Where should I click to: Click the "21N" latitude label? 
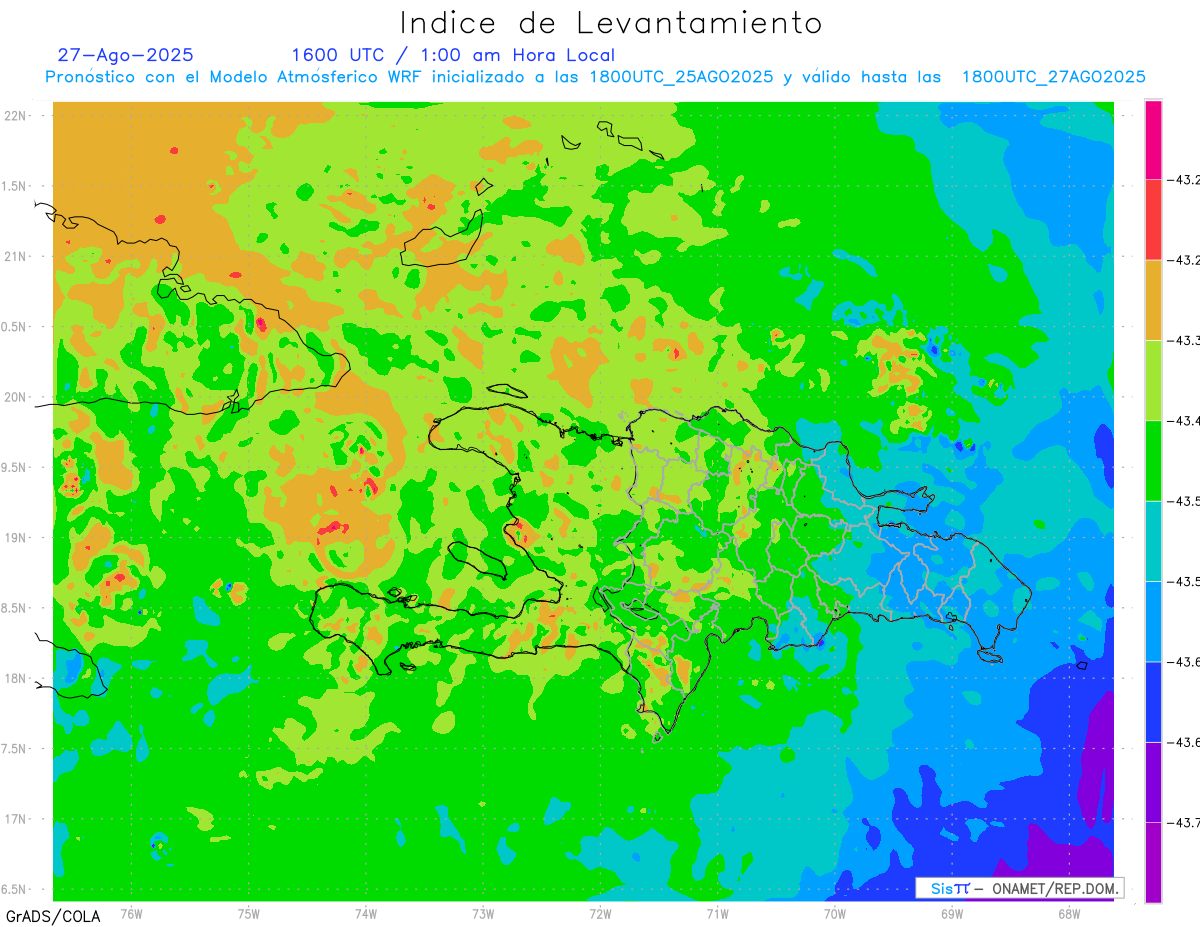pos(15,256)
